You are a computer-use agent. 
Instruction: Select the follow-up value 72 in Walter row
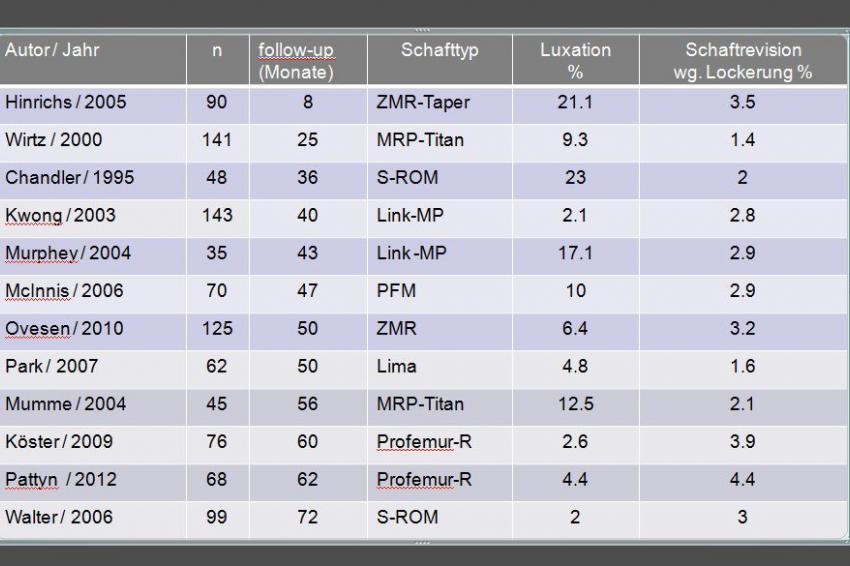pos(307,517)
